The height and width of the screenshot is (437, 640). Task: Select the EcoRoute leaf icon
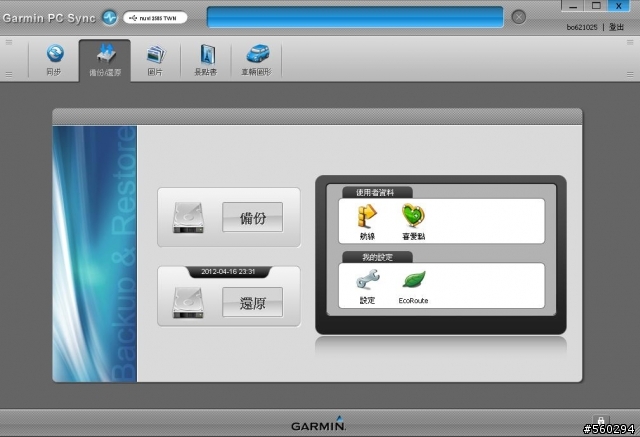pyautogui.click(x=413, y=286)
